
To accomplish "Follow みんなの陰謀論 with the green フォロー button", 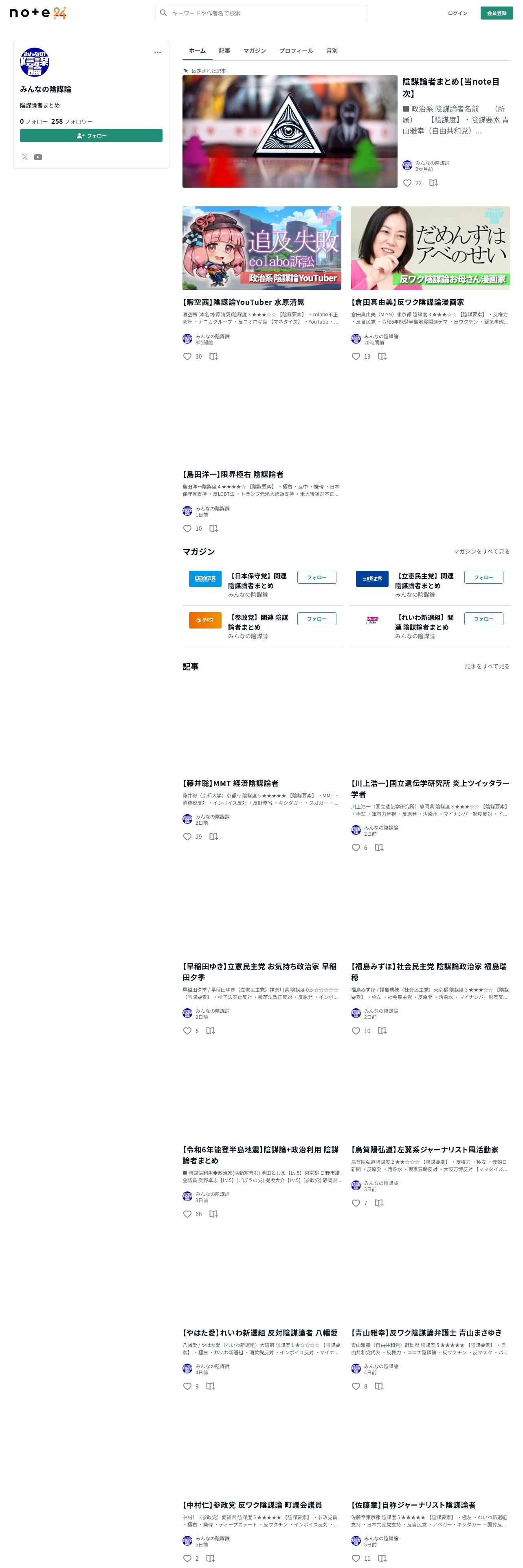I will 91,136.
